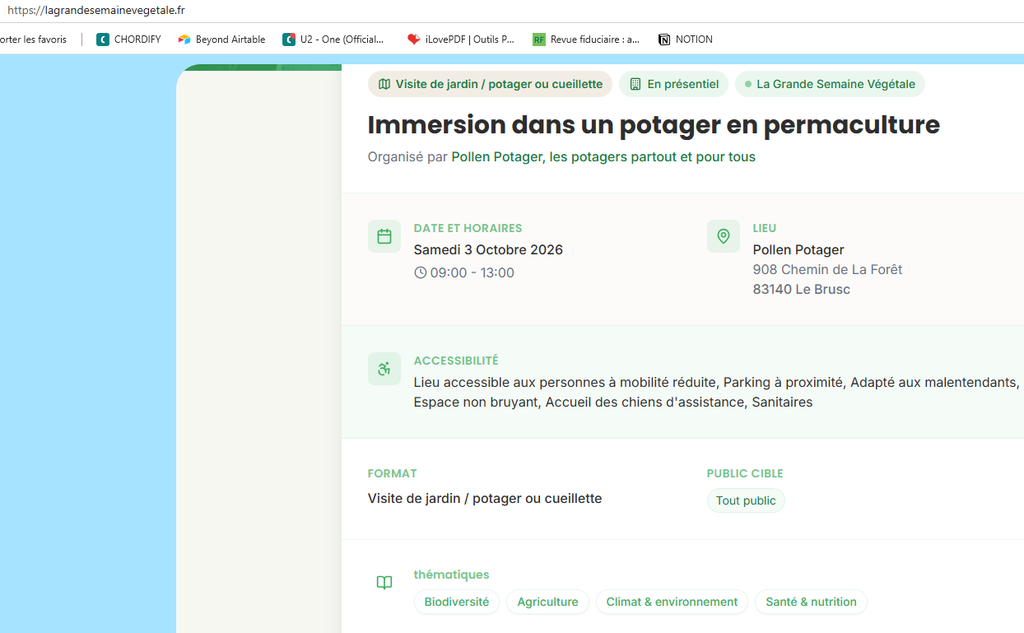The height and width of the screenshot is (633, 1024).
Task: Click the wheelchair accessibility icon
Action: point(384,368)
